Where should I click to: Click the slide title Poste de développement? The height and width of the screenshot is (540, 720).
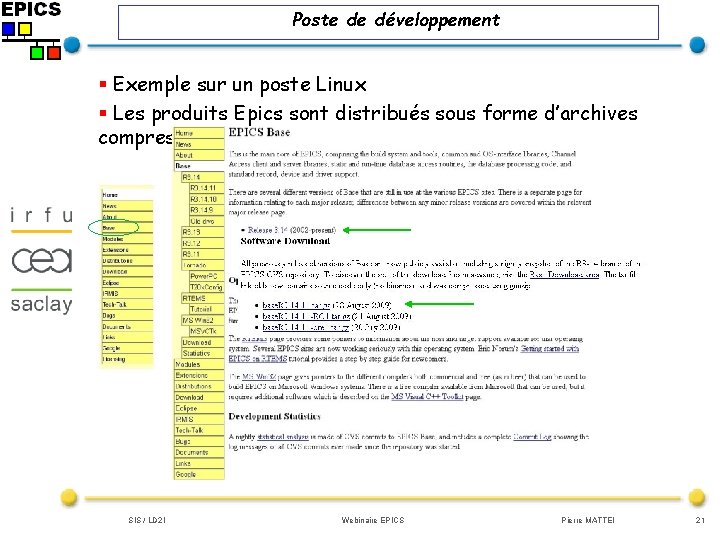[396, 21]
